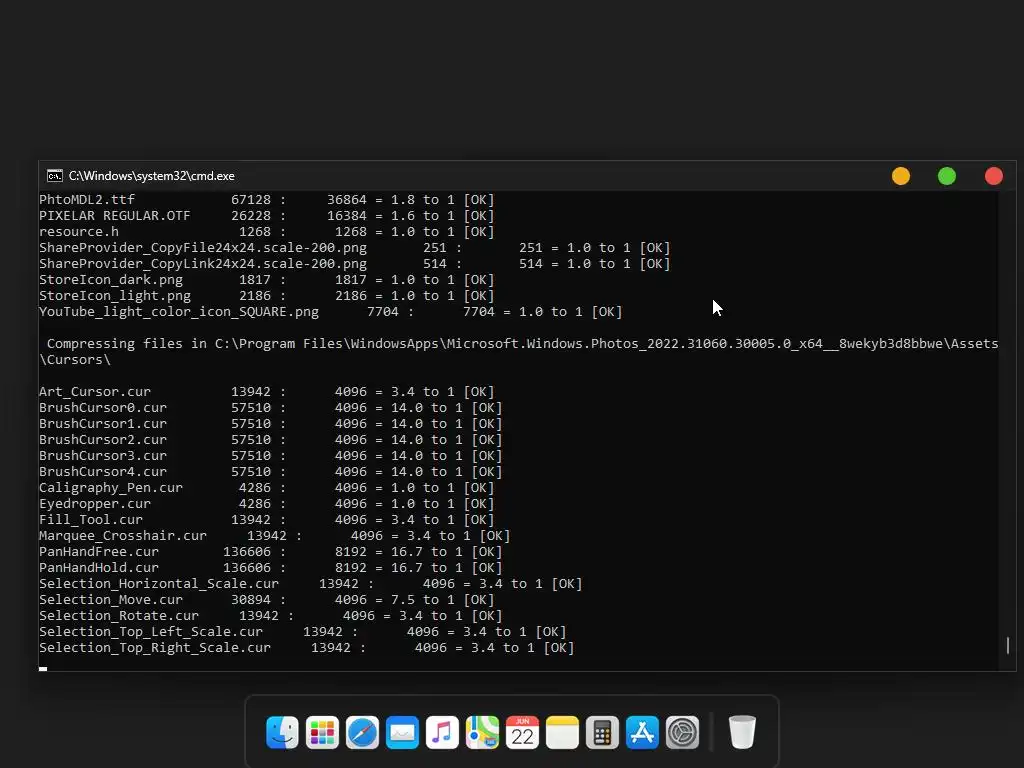Select BrushCursor0.cur file name
This screenshot has width=1024, height=768.
click(x=103, y=408)
